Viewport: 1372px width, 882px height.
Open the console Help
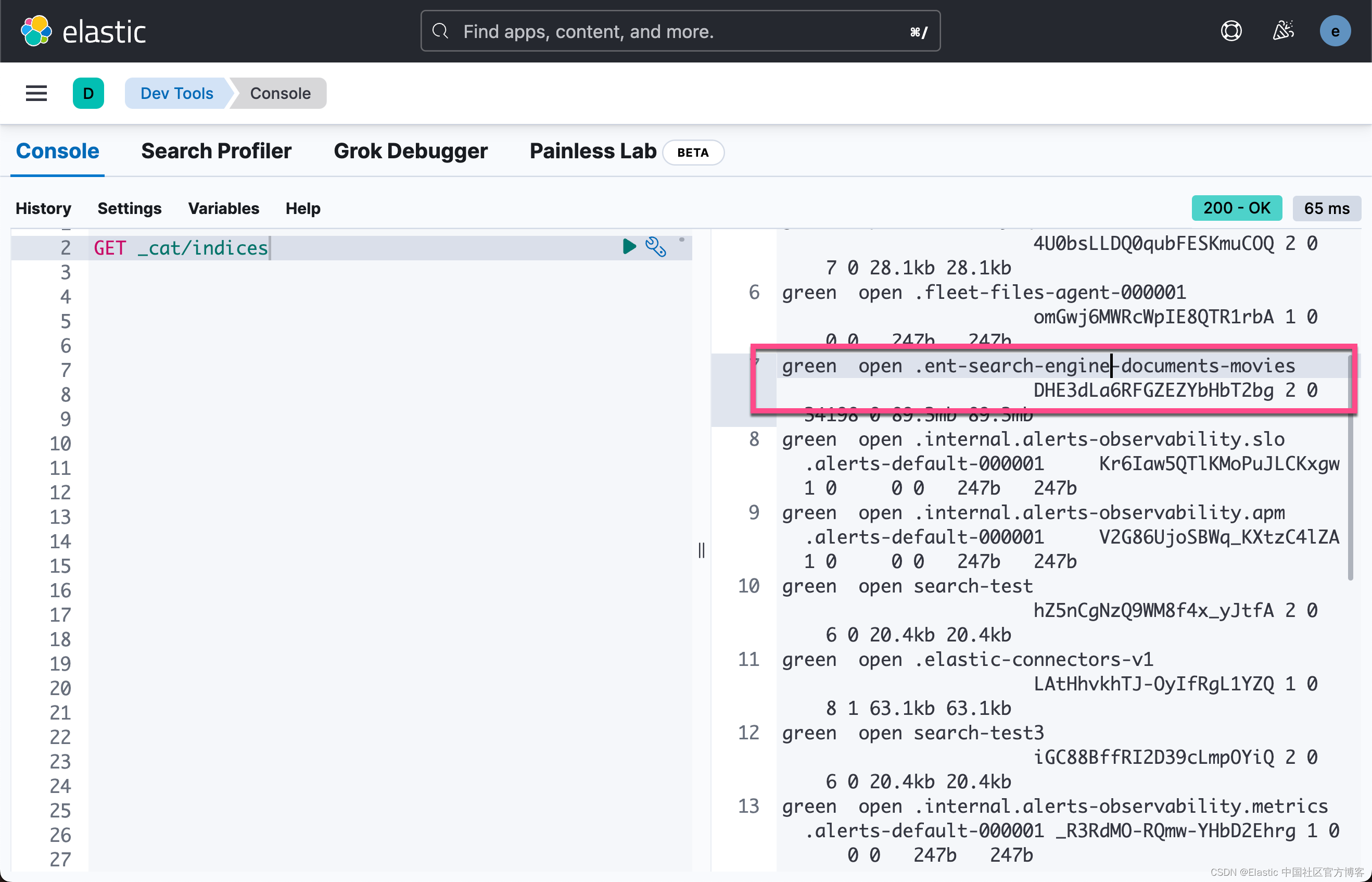(x=303, y=208)
